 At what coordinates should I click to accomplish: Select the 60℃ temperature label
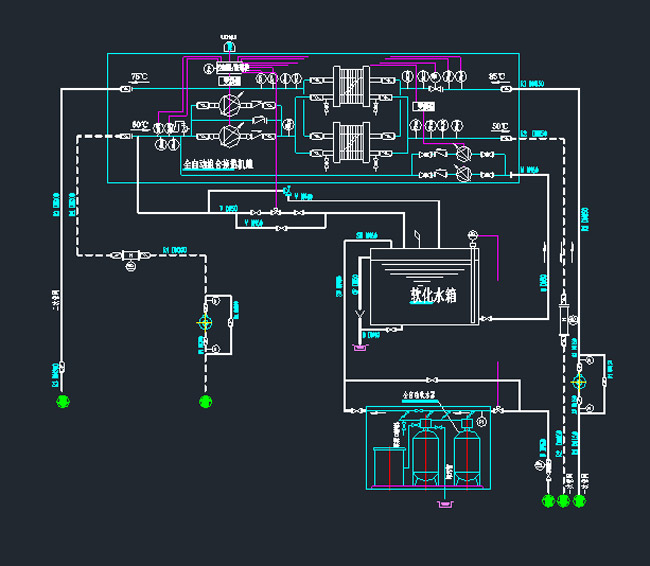140,126
